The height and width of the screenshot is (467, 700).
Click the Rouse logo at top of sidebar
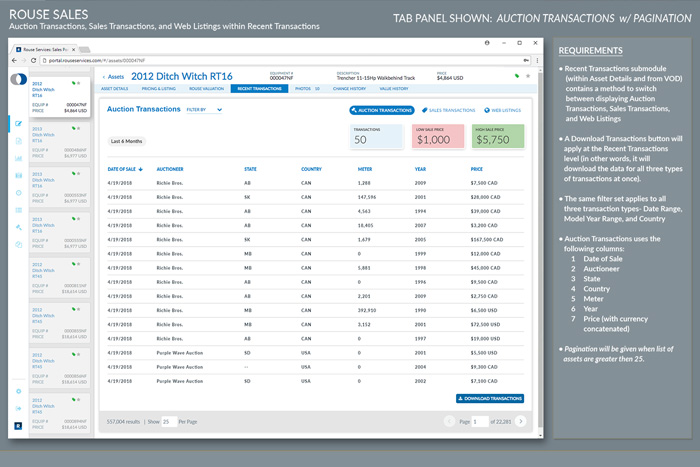(x=18, y=79)
